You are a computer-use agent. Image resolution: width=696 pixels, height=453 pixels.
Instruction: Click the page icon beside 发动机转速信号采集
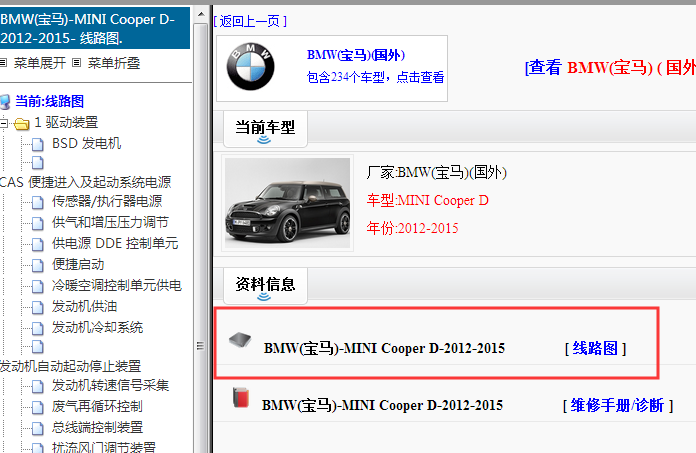[38, 386]
